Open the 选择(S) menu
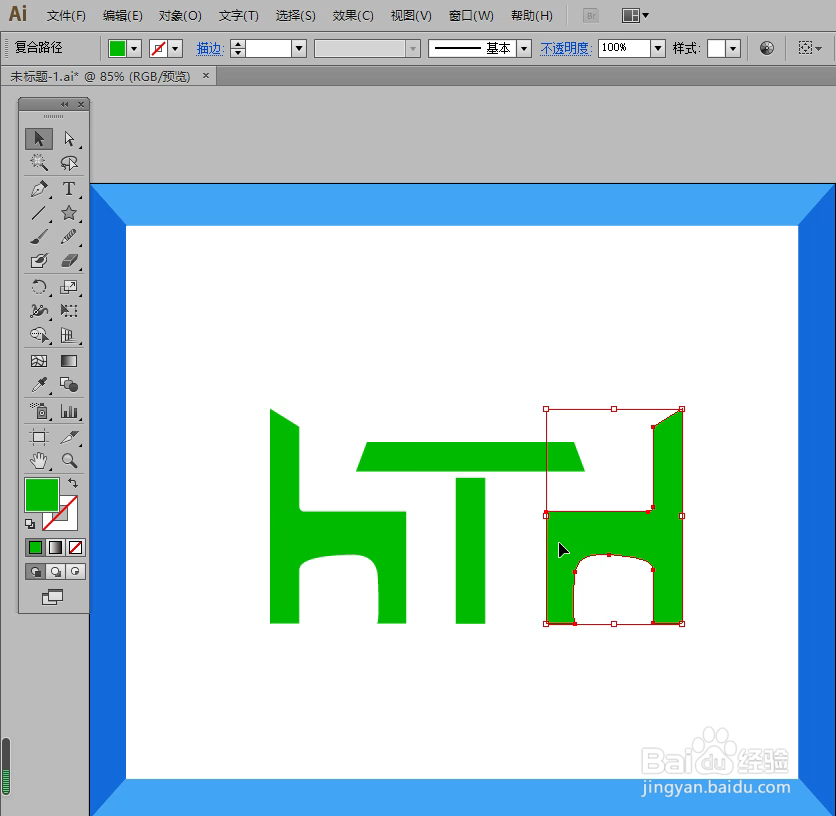Viewport: 836px width, 816px height. pyautogui.click(x=295, y=15)
